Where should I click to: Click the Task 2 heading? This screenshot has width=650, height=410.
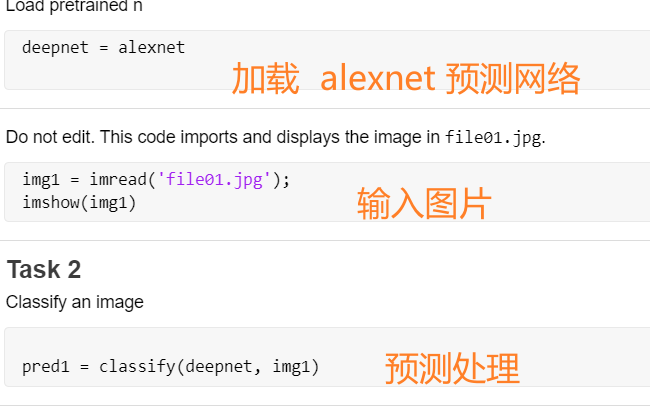(x=44, y=269)
